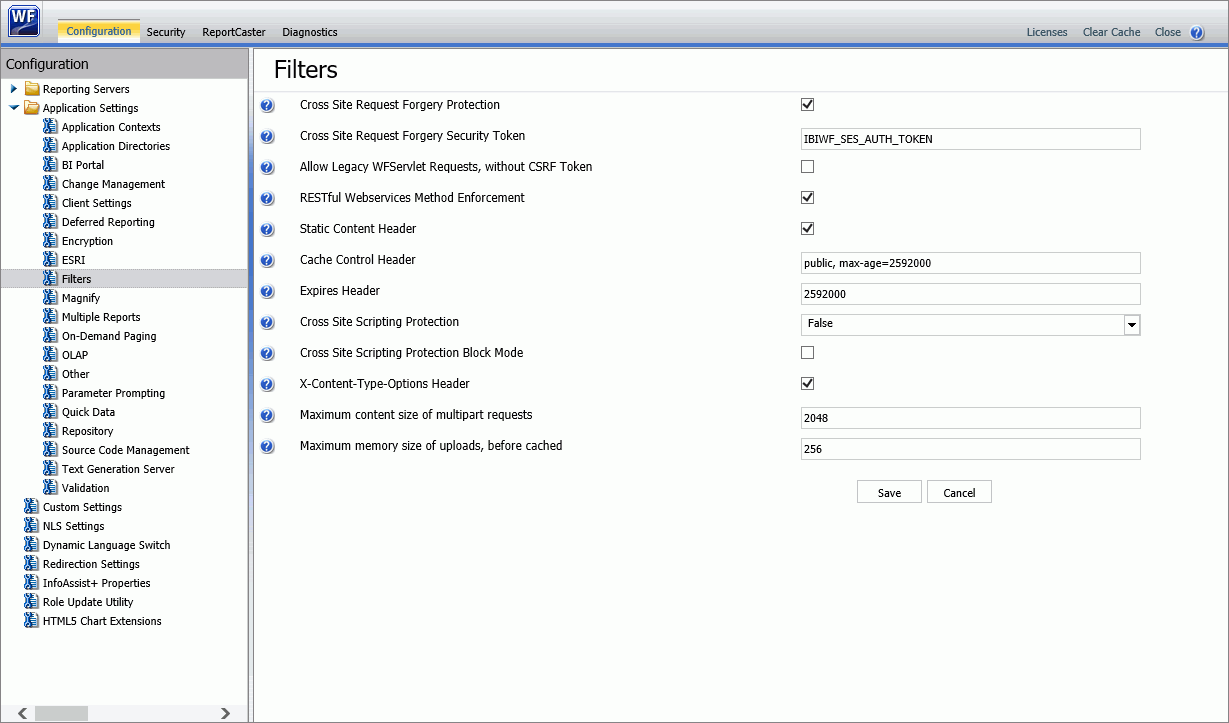Click the icon beside Application Contexts
The width and height of the screenshot is (1229, 723).
point(50,127)
